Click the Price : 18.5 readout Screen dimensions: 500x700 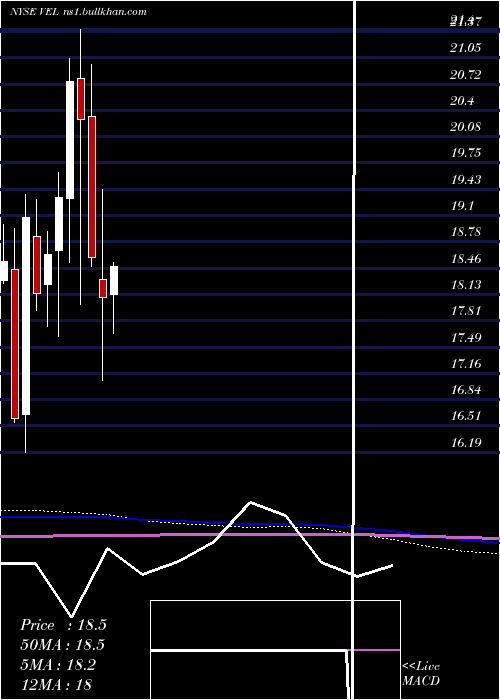(63, 625)
